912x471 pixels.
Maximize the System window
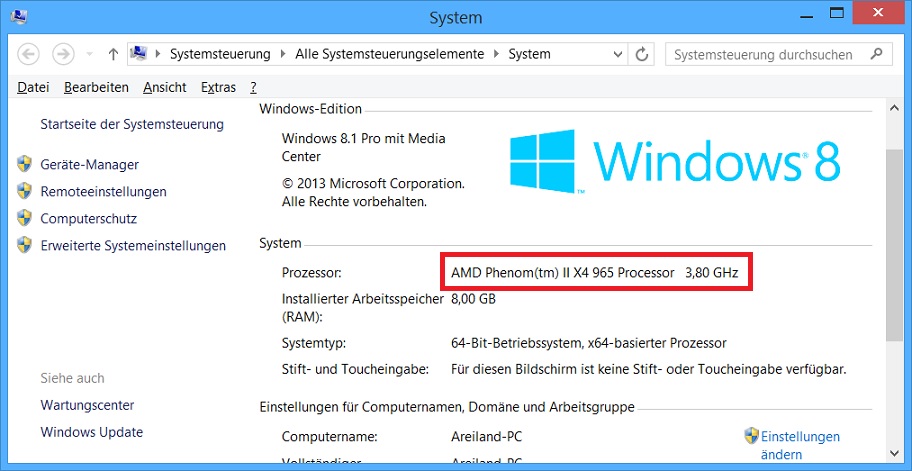836,14
